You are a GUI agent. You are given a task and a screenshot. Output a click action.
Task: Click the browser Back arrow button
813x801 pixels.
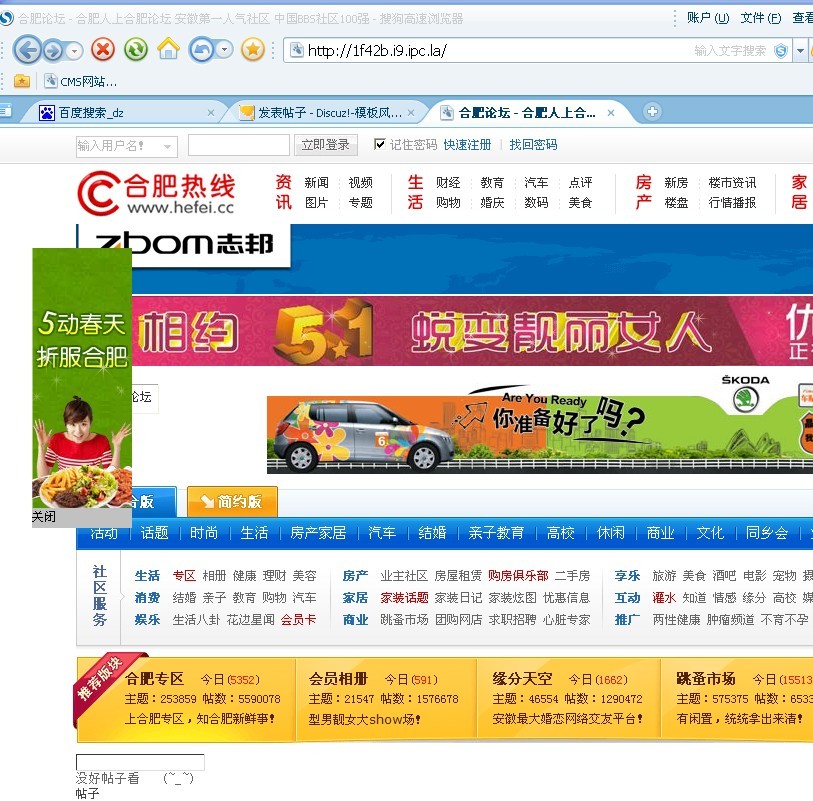(27, 50)
